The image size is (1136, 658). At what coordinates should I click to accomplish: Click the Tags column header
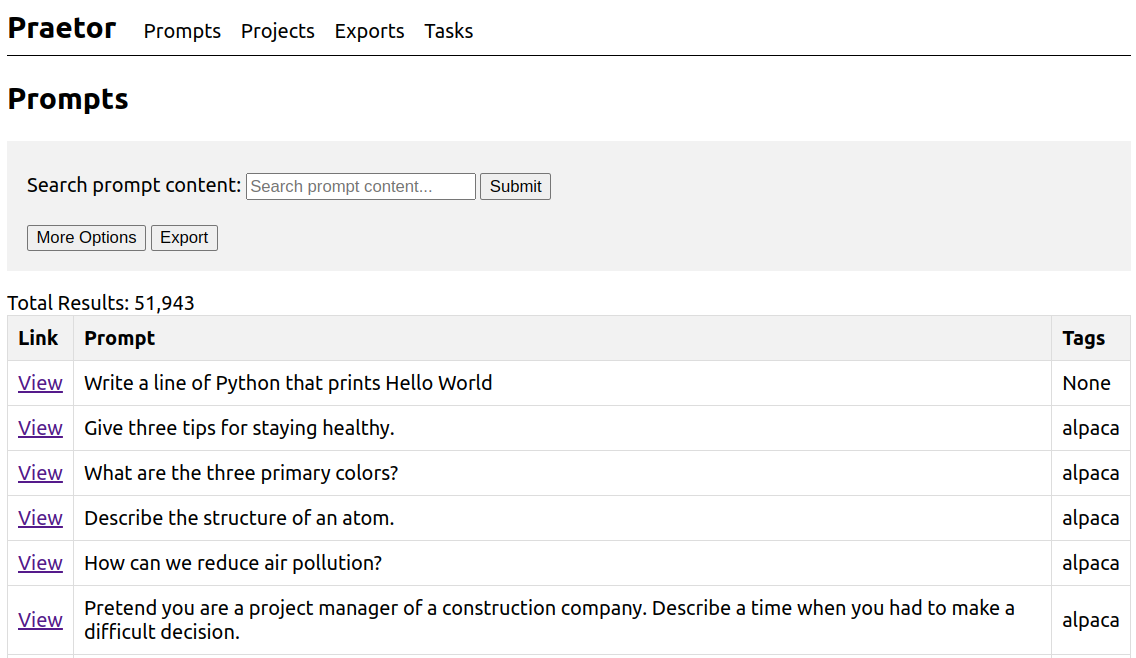point(1083,338)
